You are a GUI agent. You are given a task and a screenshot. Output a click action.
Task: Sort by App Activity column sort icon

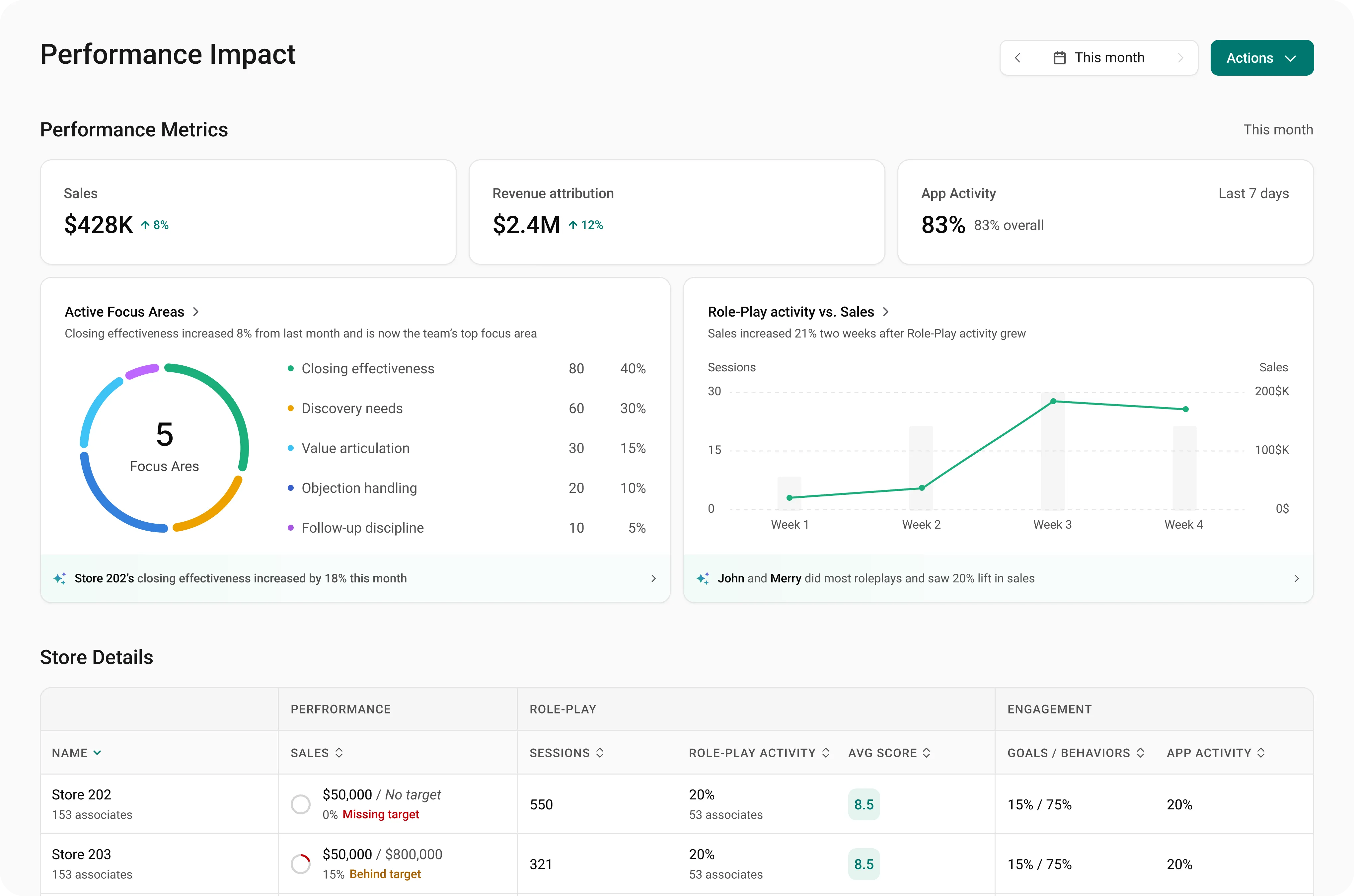[1260, 753]
